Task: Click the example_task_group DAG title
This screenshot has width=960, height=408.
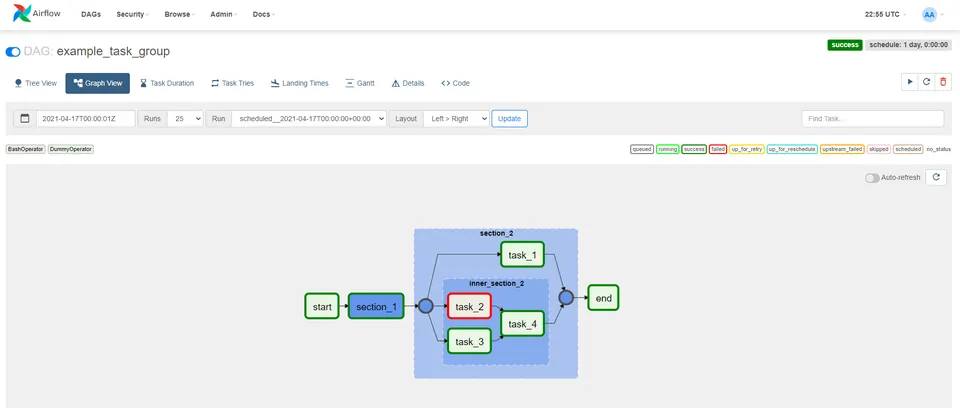Action: [x=113, y=51]
